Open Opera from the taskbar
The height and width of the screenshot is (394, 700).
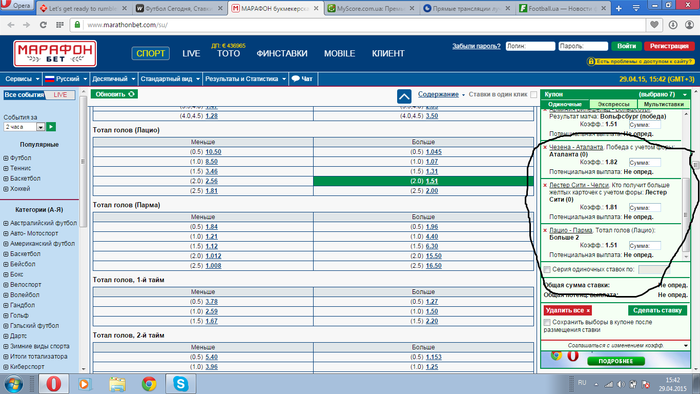(x=54, y=384)
